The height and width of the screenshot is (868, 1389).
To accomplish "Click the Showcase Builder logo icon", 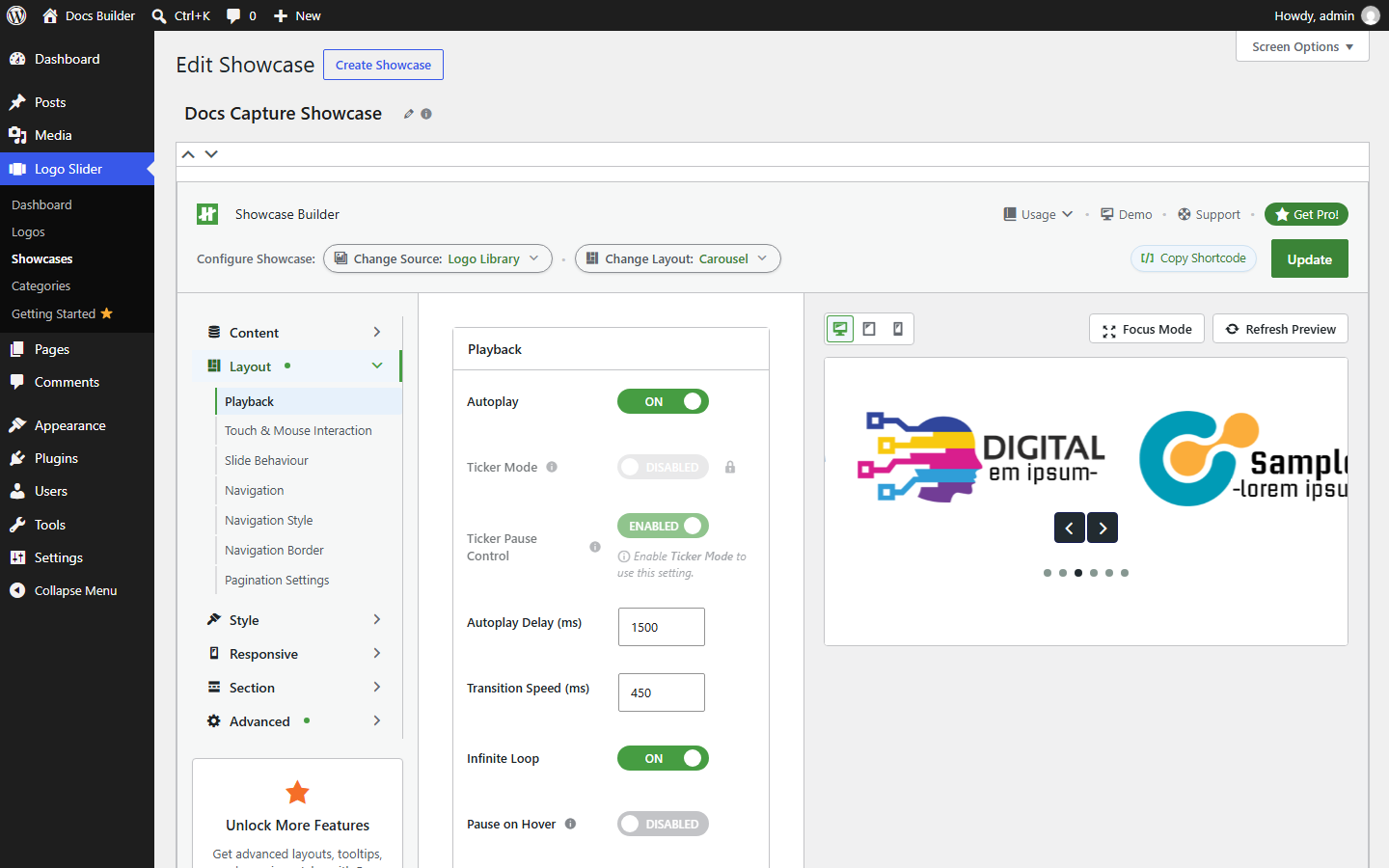I will coord(207,214).
